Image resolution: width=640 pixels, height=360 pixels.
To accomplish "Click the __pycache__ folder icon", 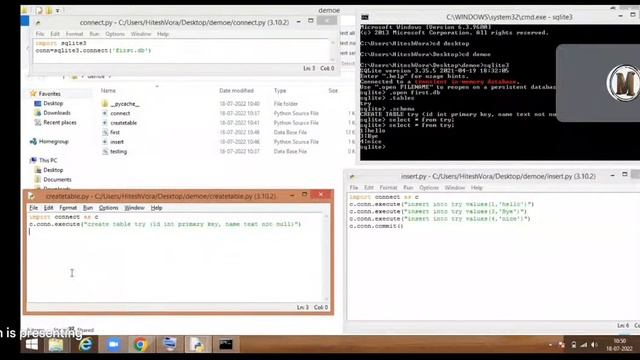I will point(104,104).
